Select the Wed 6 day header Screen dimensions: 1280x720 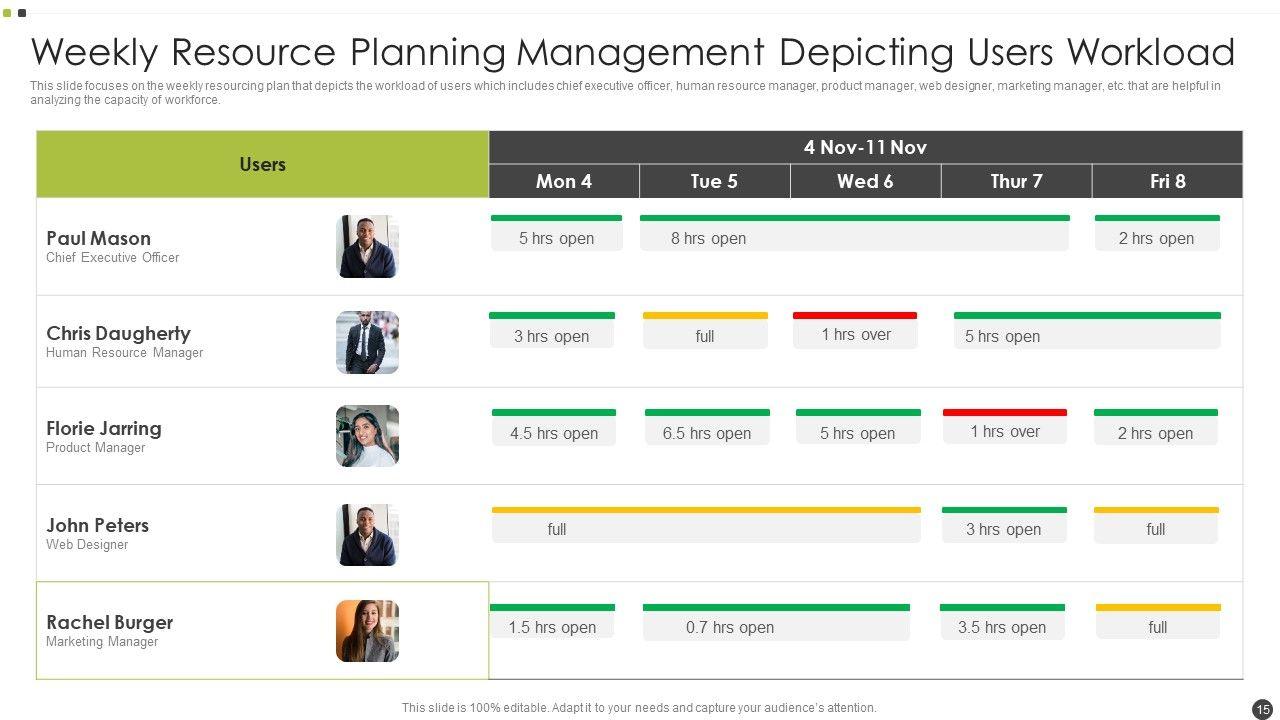coord(865,181)
